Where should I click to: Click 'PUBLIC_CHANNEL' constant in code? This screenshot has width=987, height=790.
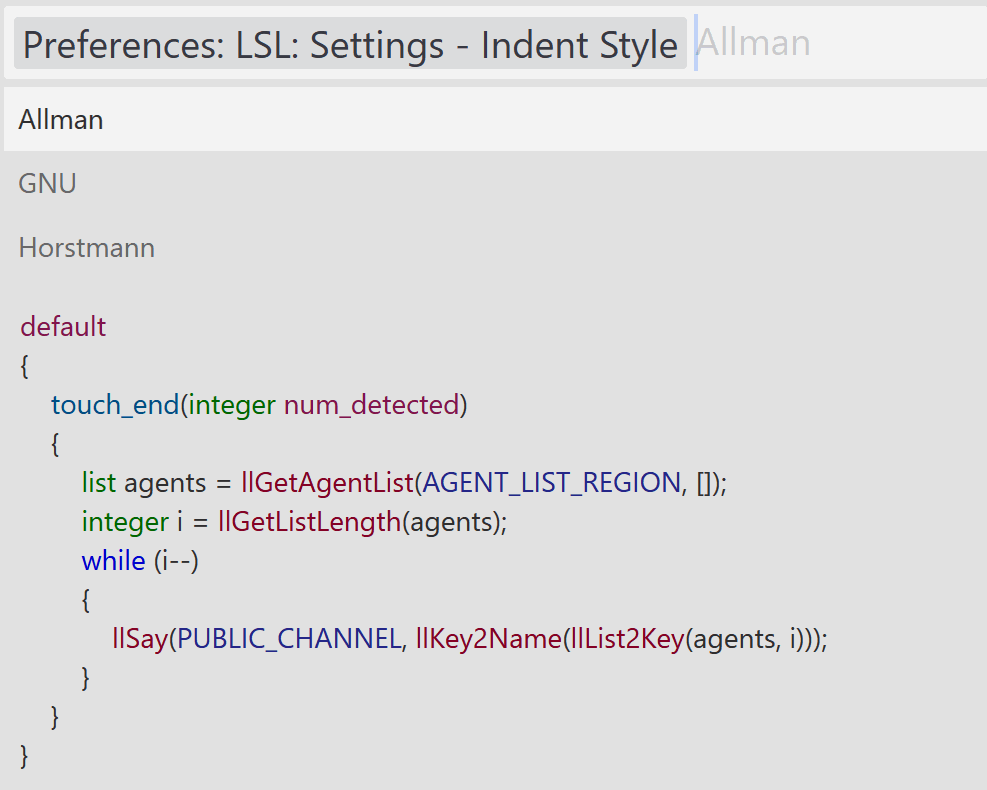coord(289,639)
